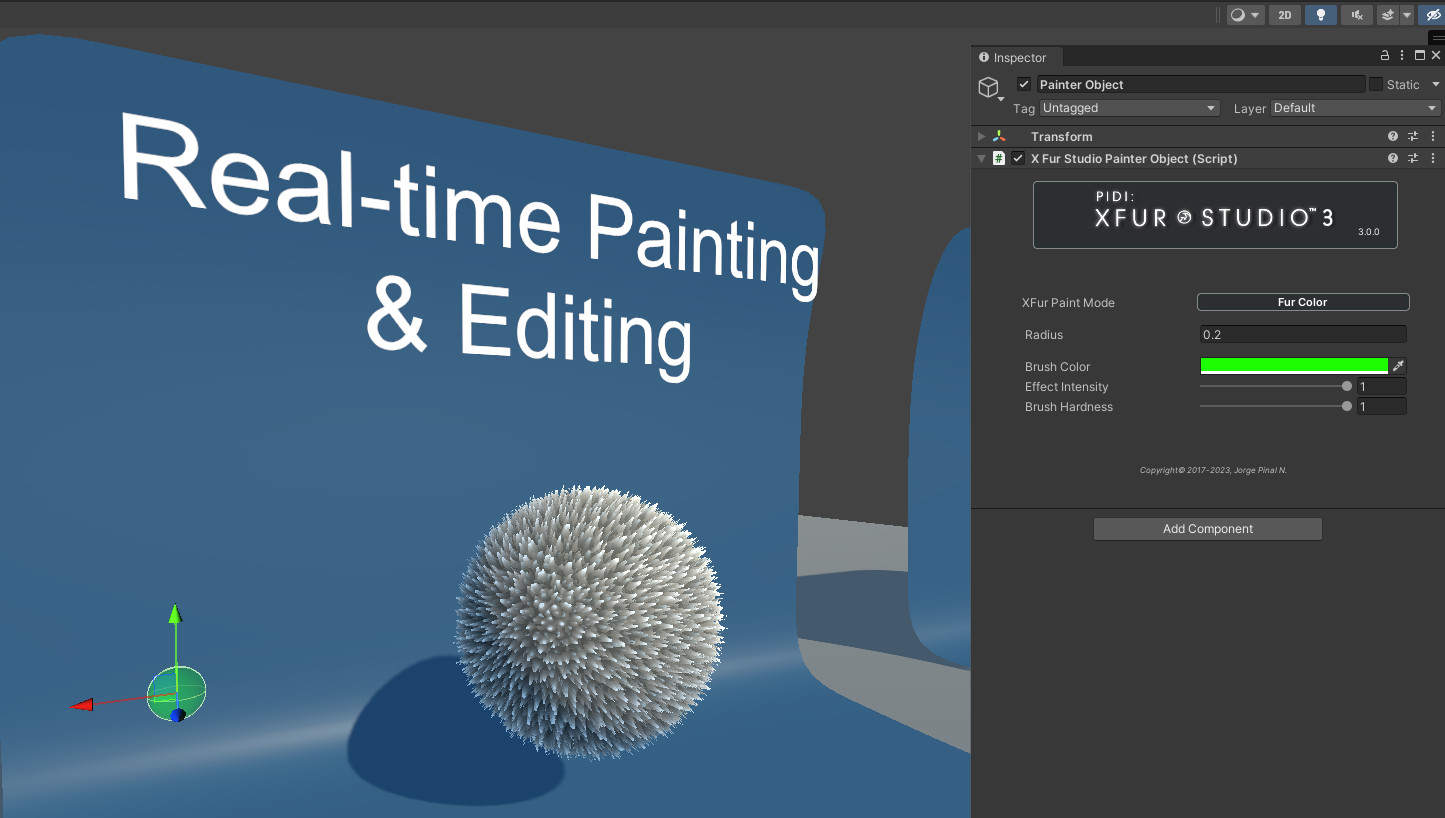Open the Inspector kebab menu
The image size is (1445, 818).
tap(1402, 55)
